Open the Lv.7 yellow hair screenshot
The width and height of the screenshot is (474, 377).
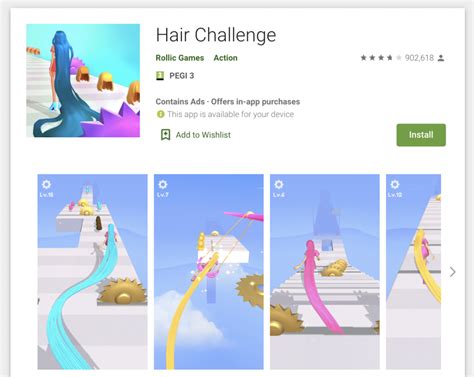(209, 272)
